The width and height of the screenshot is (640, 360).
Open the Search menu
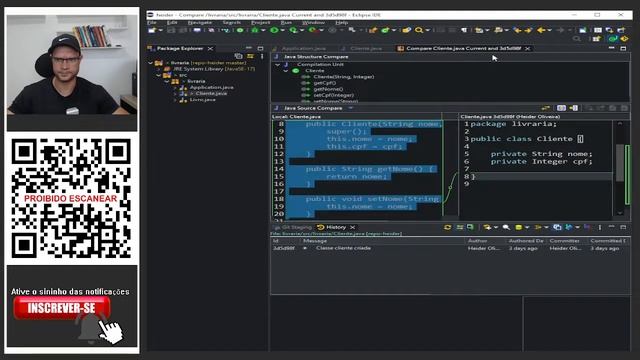231,22
